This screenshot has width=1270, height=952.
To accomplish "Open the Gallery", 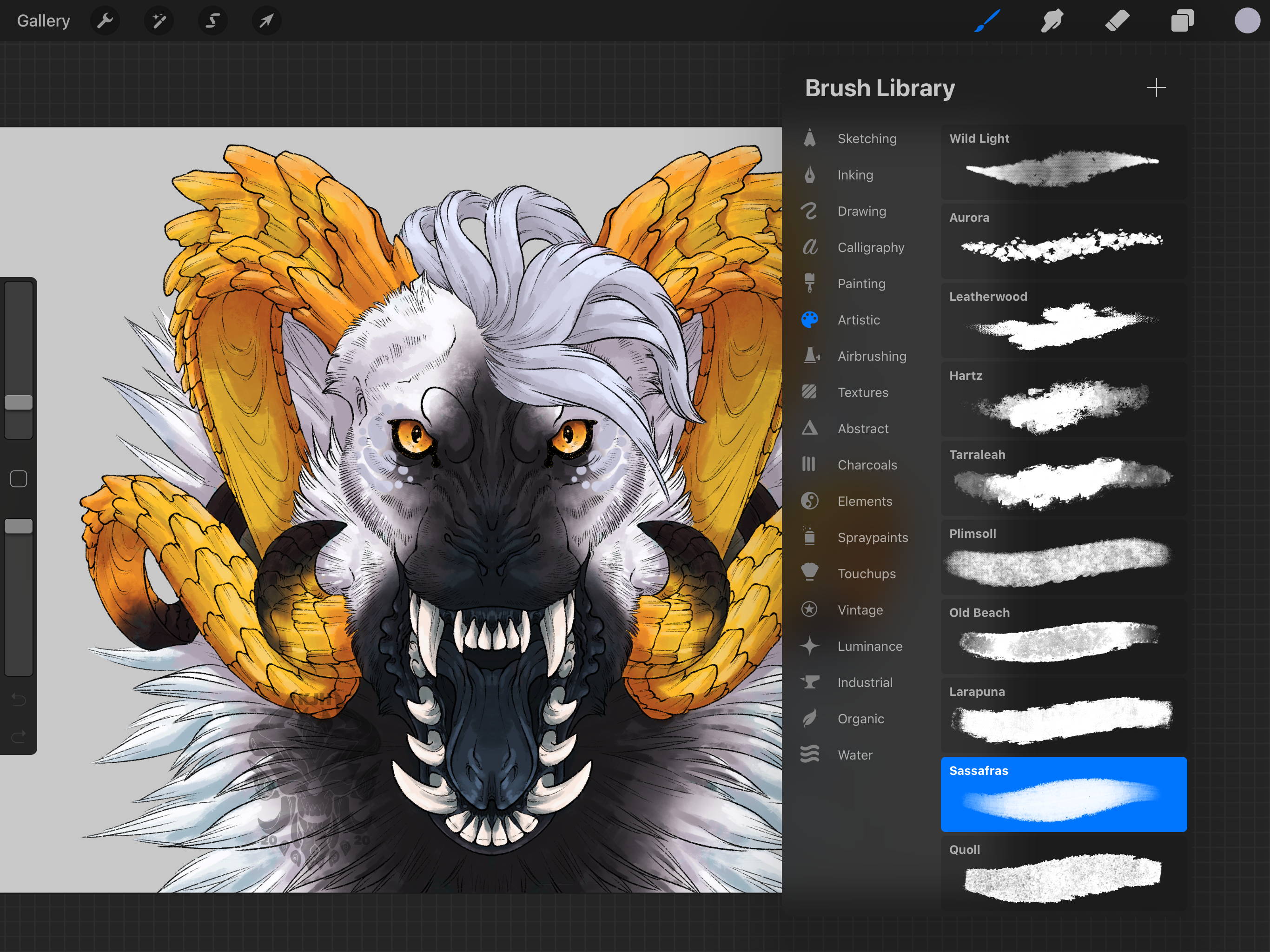I will pyautogui.click(x=44, y=20).
